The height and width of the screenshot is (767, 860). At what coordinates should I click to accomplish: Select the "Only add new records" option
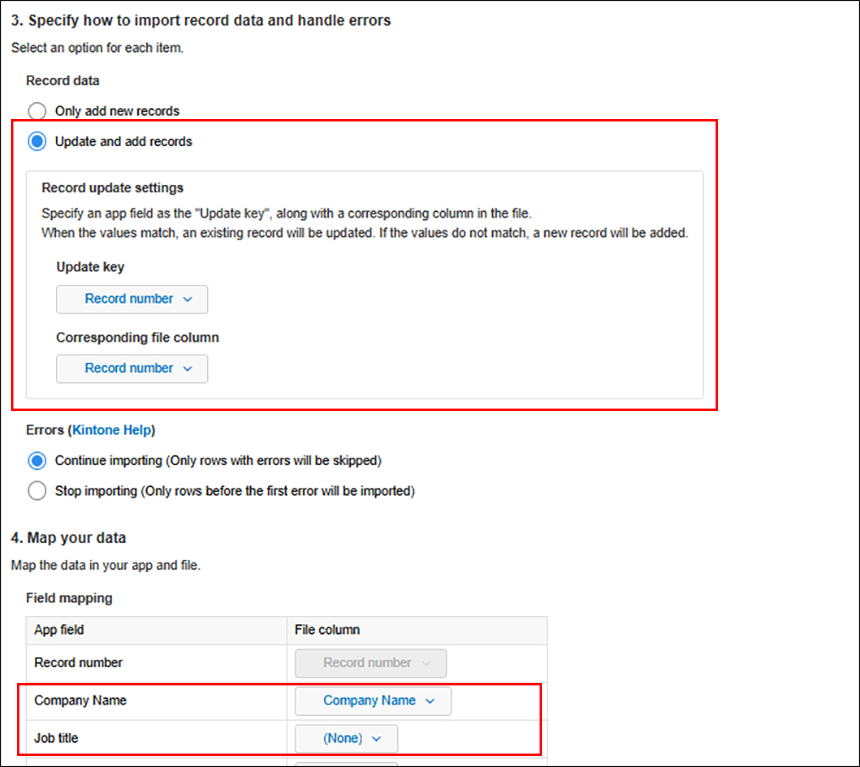37,111
